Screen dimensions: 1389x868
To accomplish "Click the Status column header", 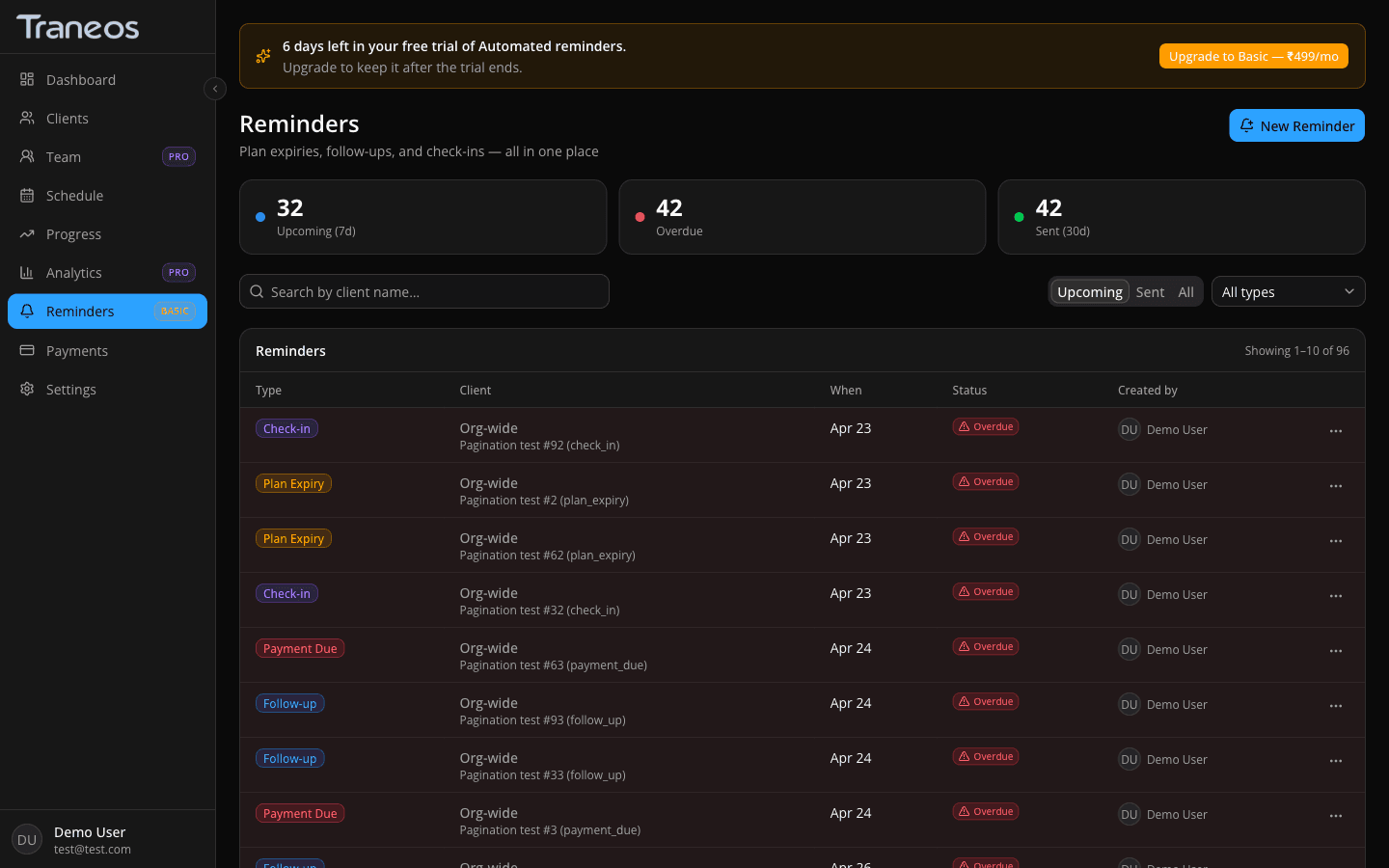I will click(969, 390).
